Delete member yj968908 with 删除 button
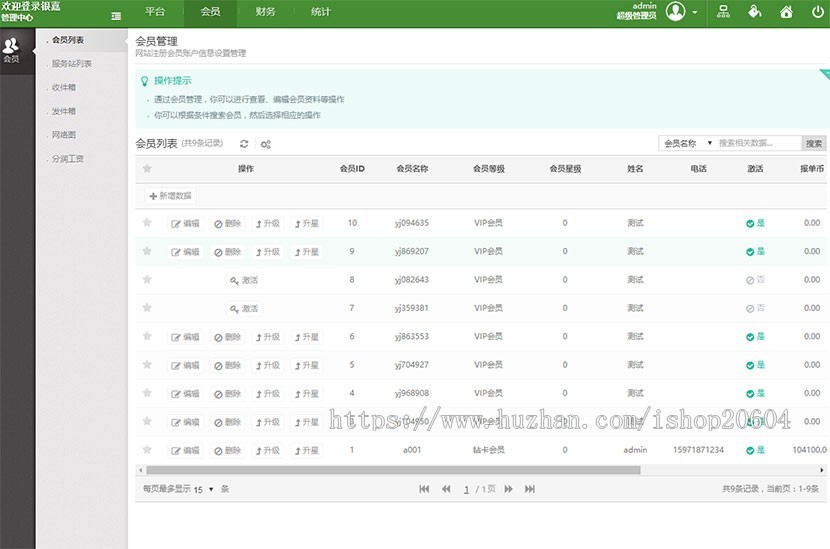830x549 pixels. (x=228, y=394)
